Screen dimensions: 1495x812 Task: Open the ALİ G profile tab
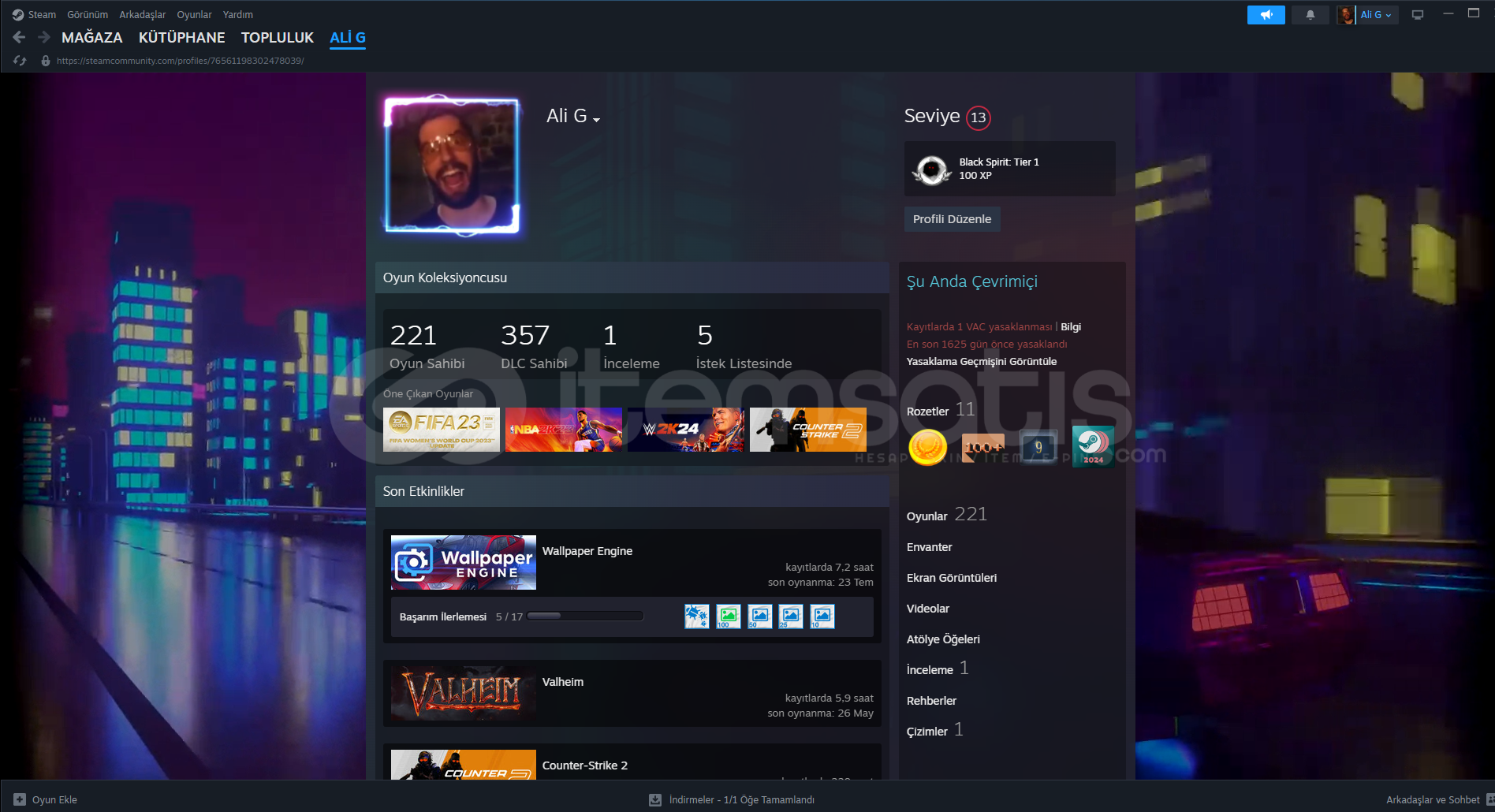[x=348, y=38]
